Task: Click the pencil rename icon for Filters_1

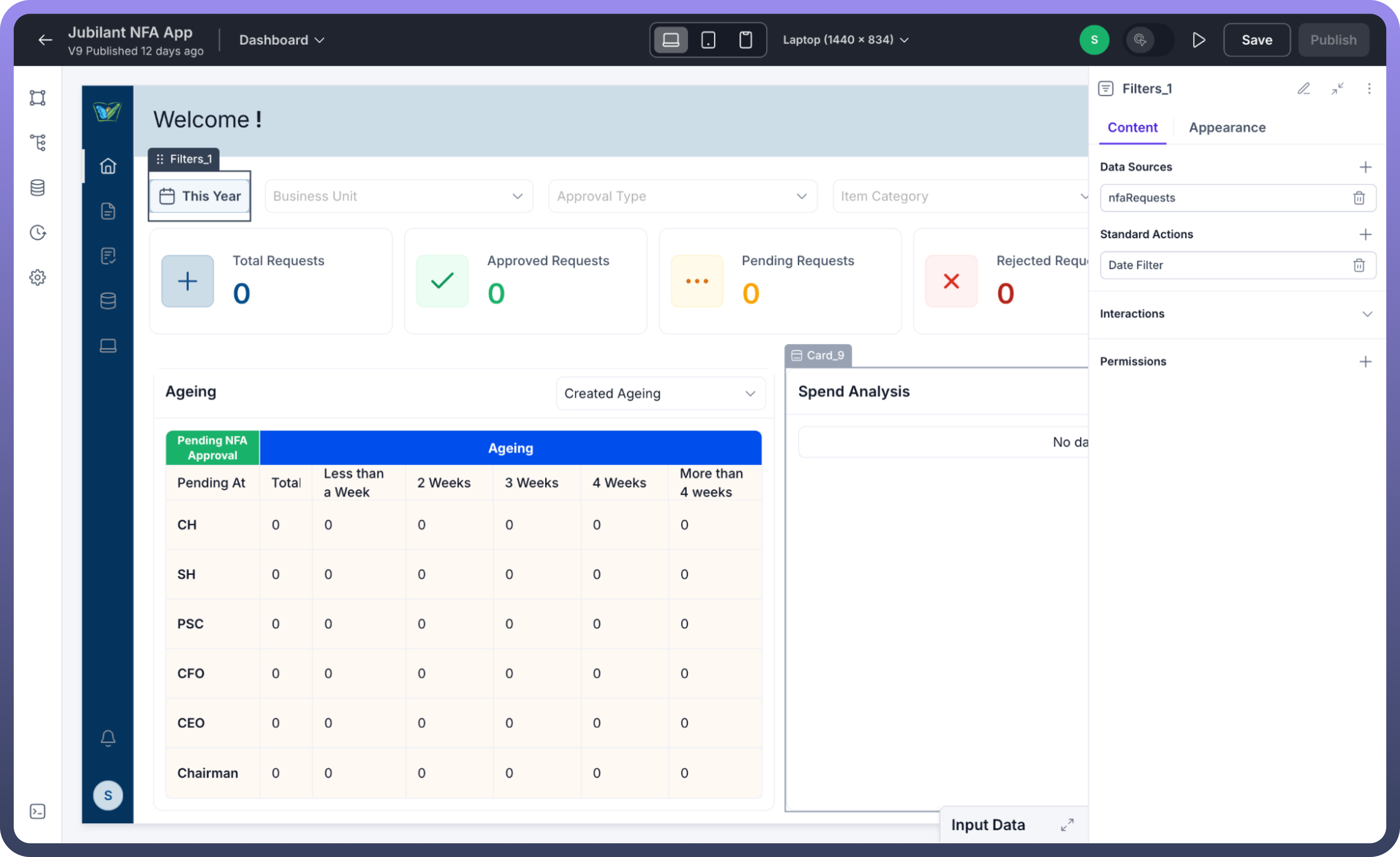Action: point(1304,89)
